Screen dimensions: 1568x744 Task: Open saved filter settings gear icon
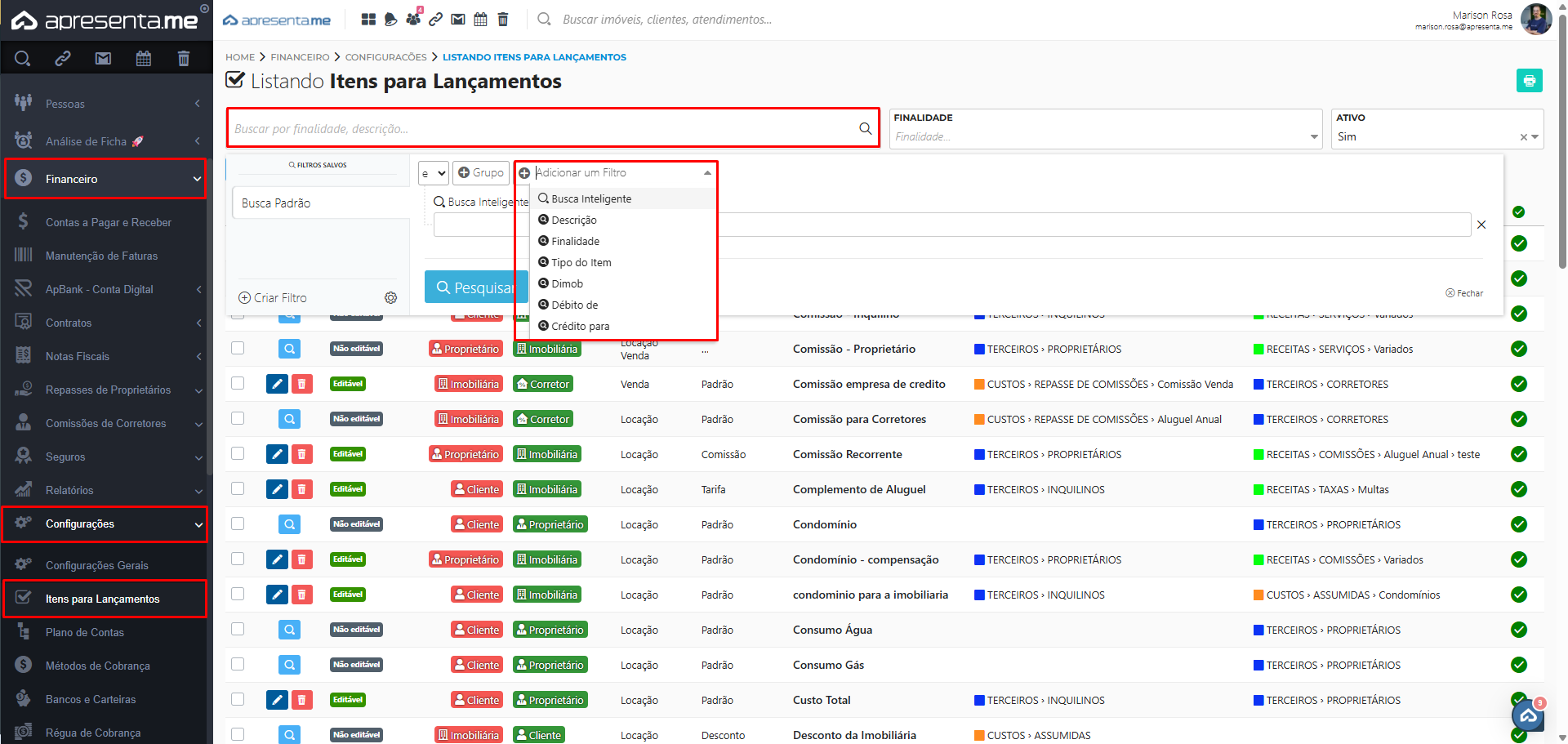(390, 298)
